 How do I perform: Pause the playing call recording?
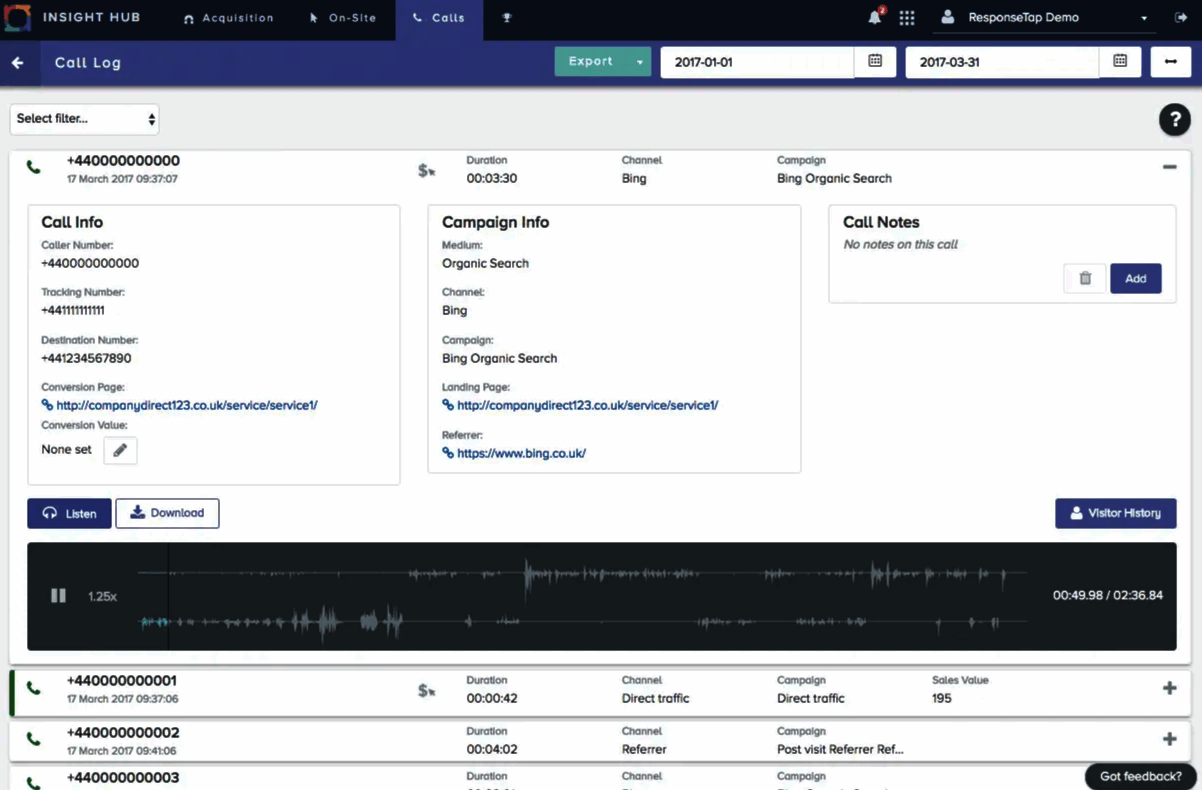click(58, 595)
